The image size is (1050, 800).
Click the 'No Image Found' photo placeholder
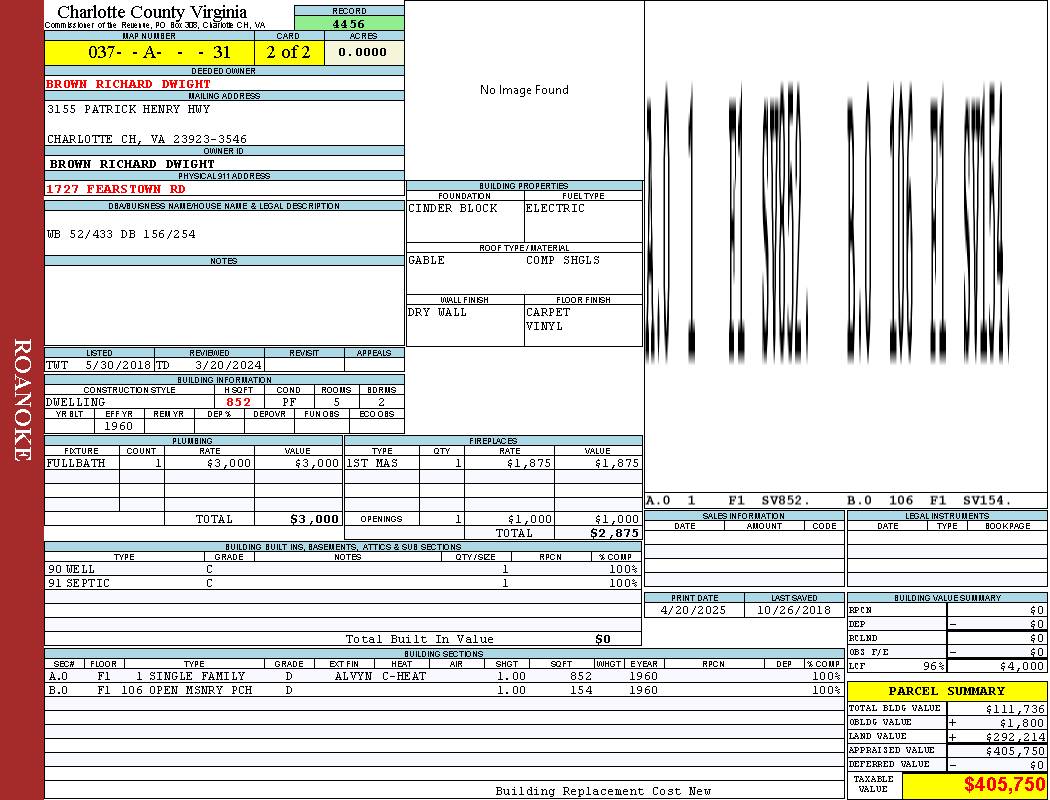tap(524, 90)
